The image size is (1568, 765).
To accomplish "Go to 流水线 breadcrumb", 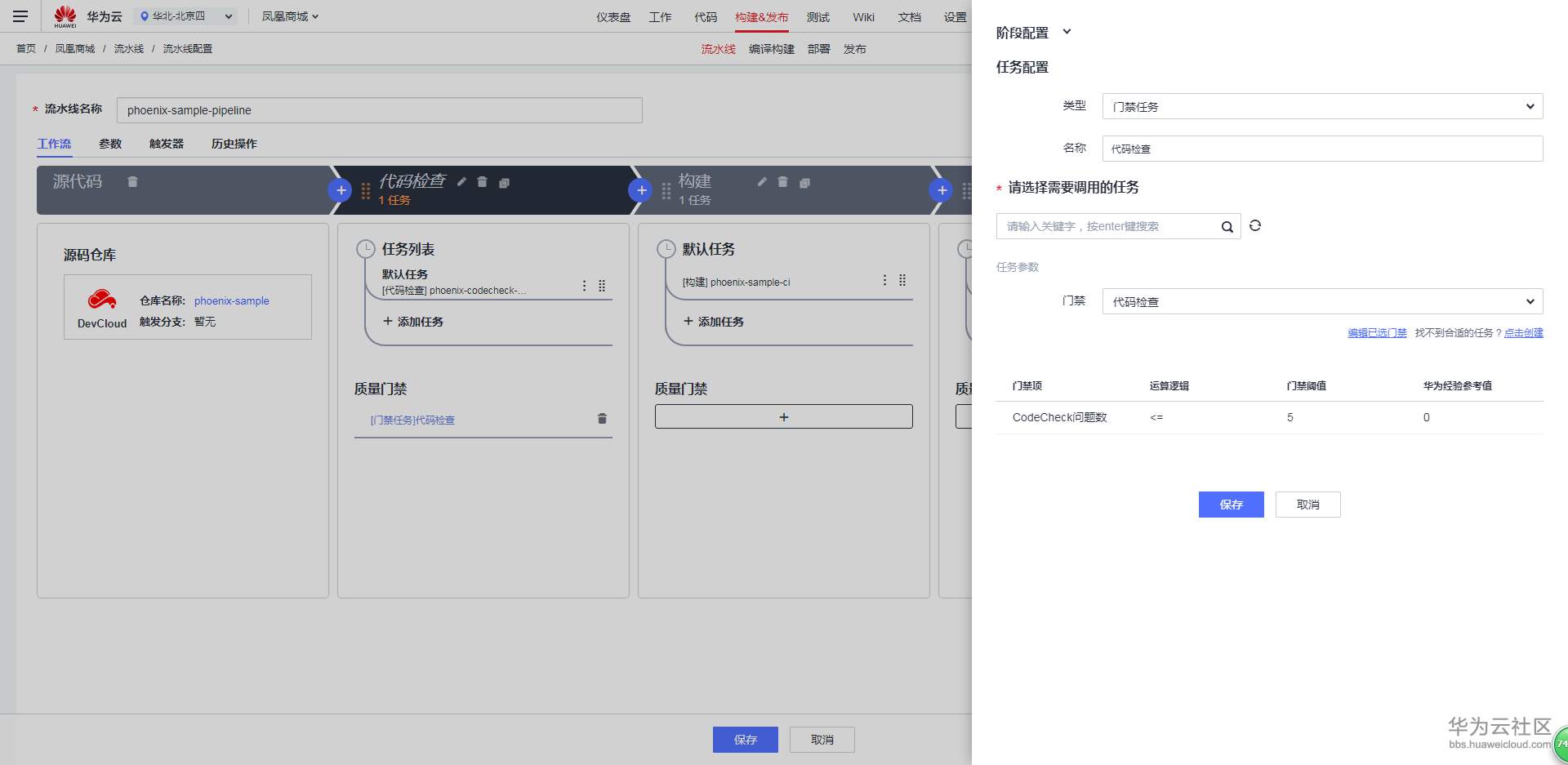I will [x=129, y=49].
